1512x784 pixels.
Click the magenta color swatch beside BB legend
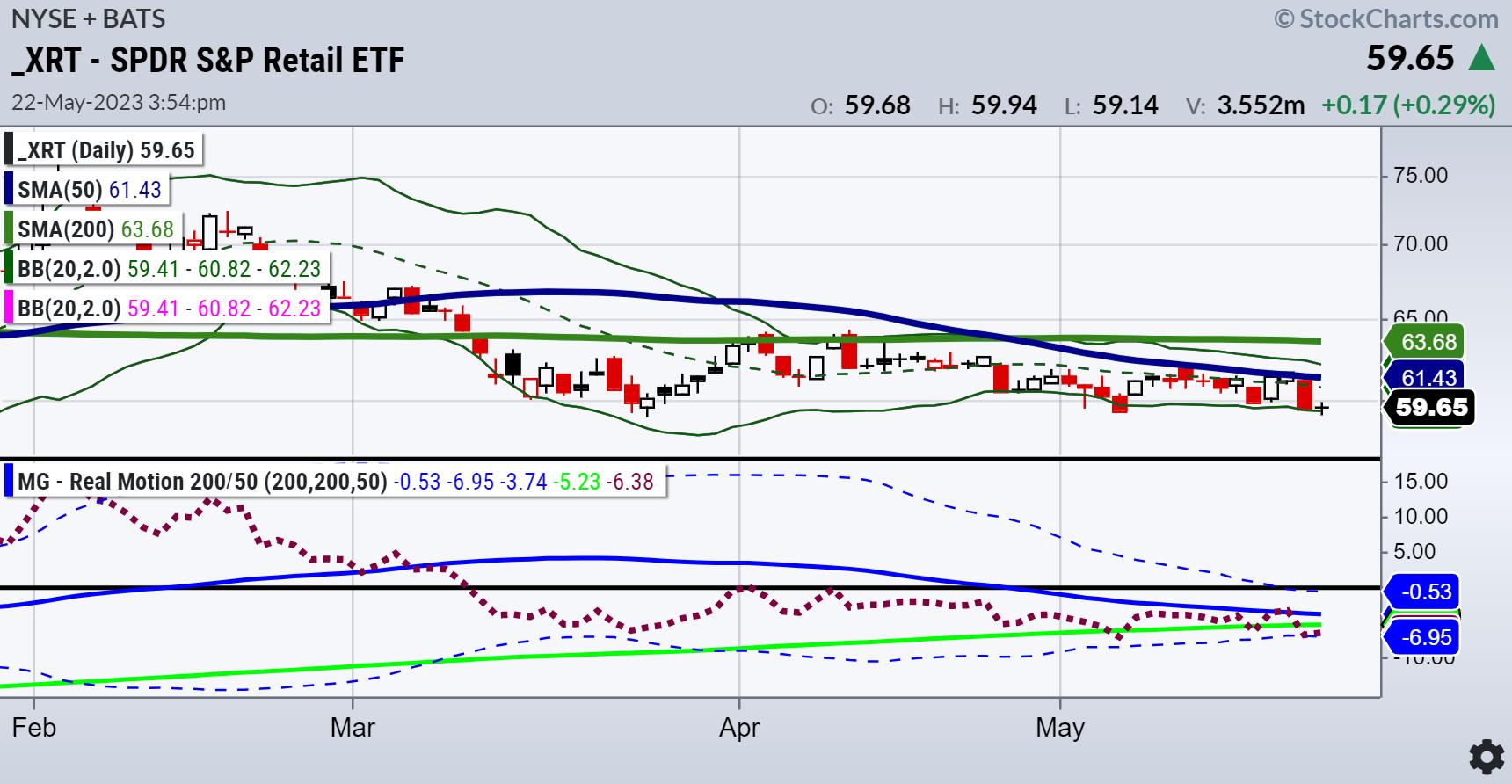coord(10,309)
